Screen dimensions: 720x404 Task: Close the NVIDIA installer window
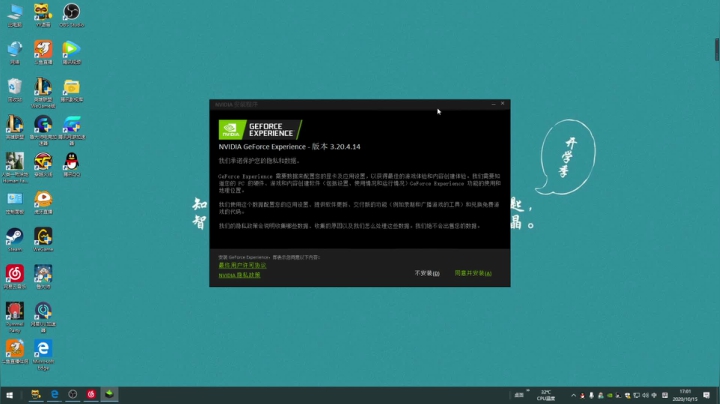tap(503, 104)
